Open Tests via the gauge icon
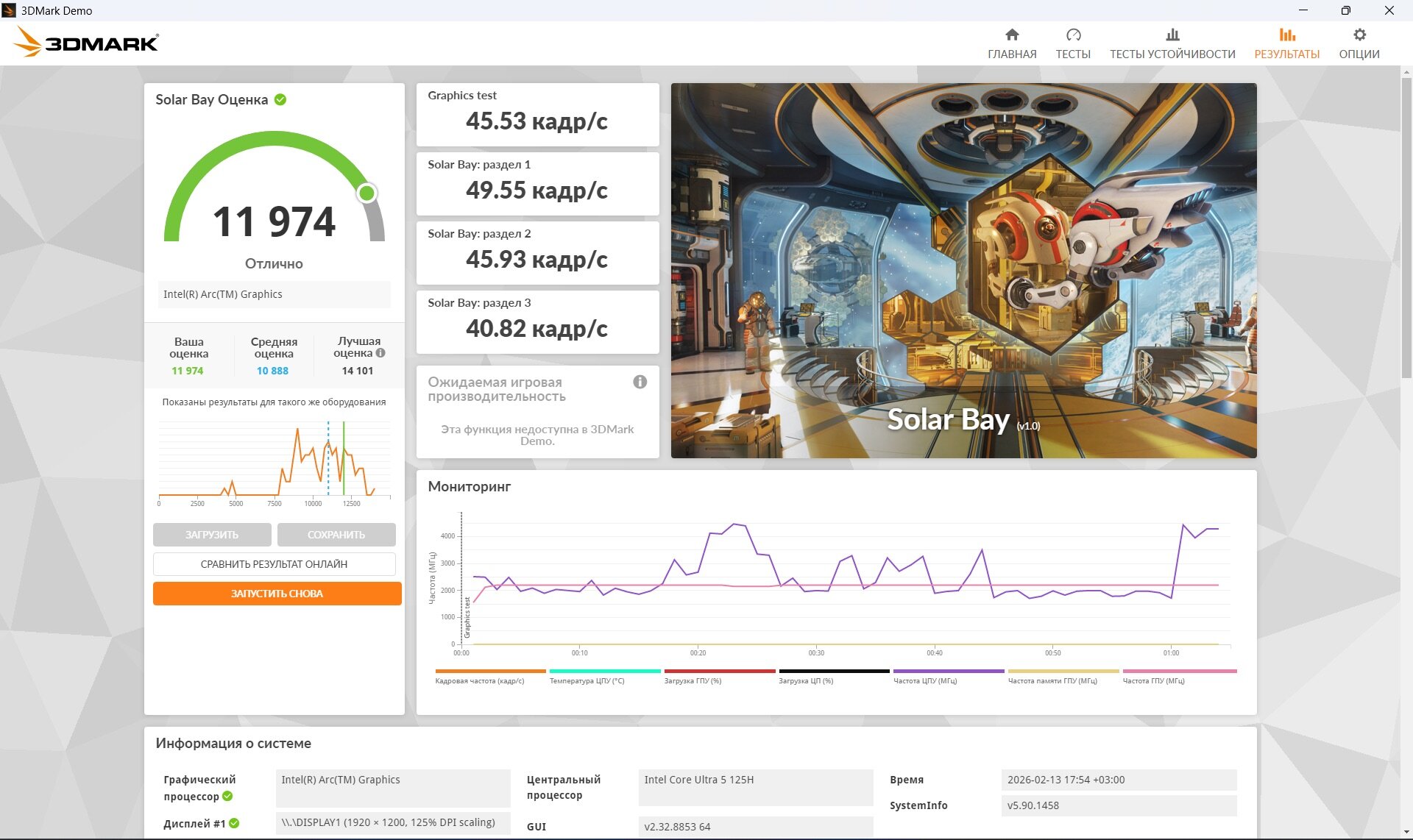Screen dimensions: 1413x840 pyautogui.click(x=1073, y=35)
